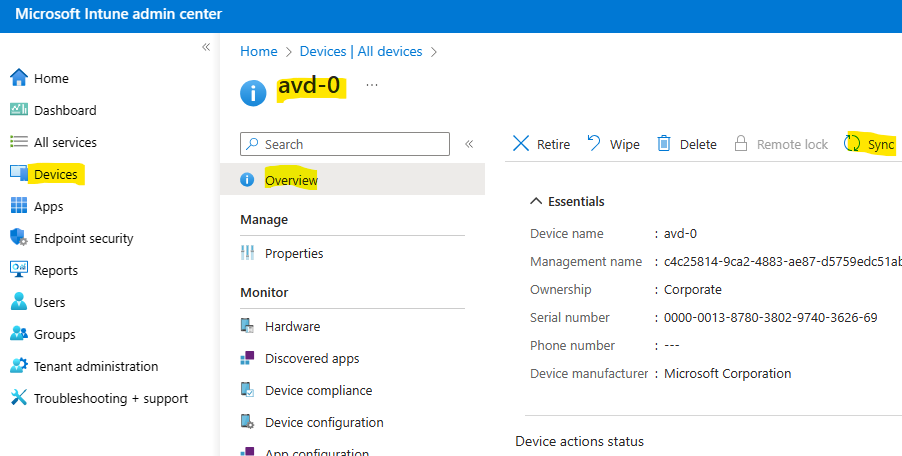
Task: Click the Remote lock padlock icon
Action: pyautogui.click(x=741, y=143)
